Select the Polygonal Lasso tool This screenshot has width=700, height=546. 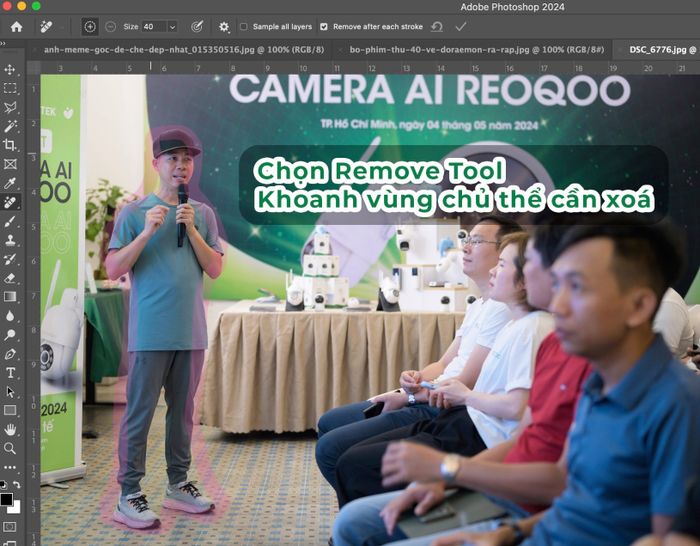pyautogui.click(x=10, y=107)
